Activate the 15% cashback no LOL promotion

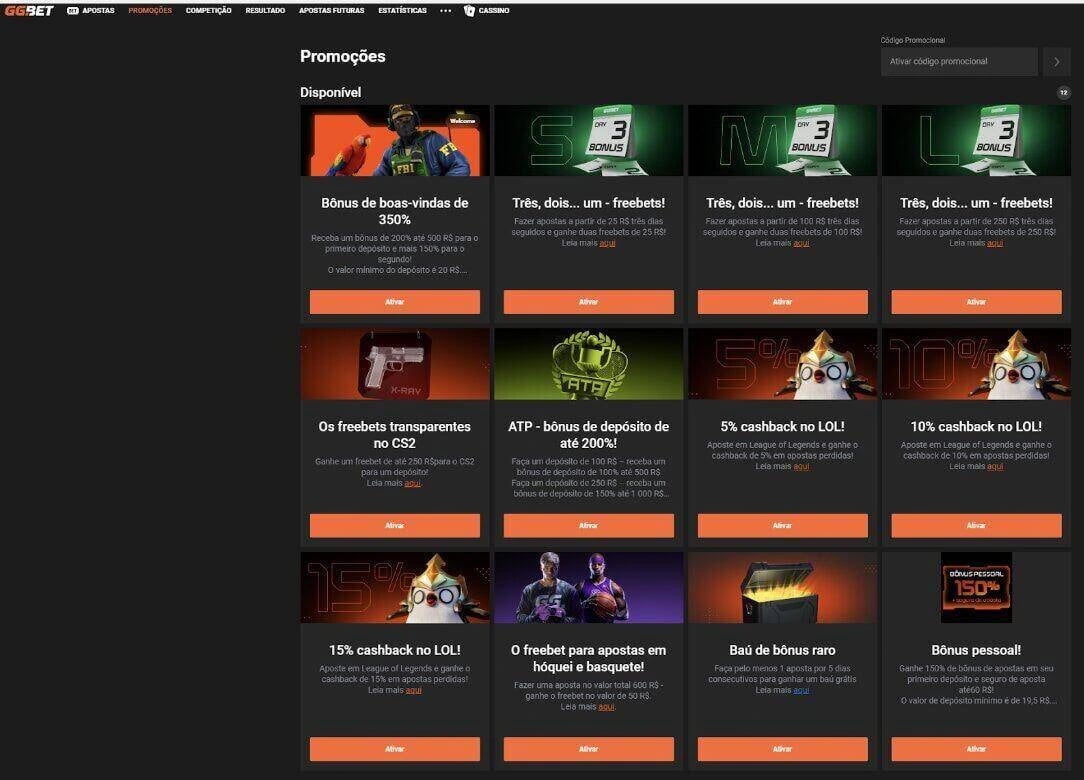[395, 749]
